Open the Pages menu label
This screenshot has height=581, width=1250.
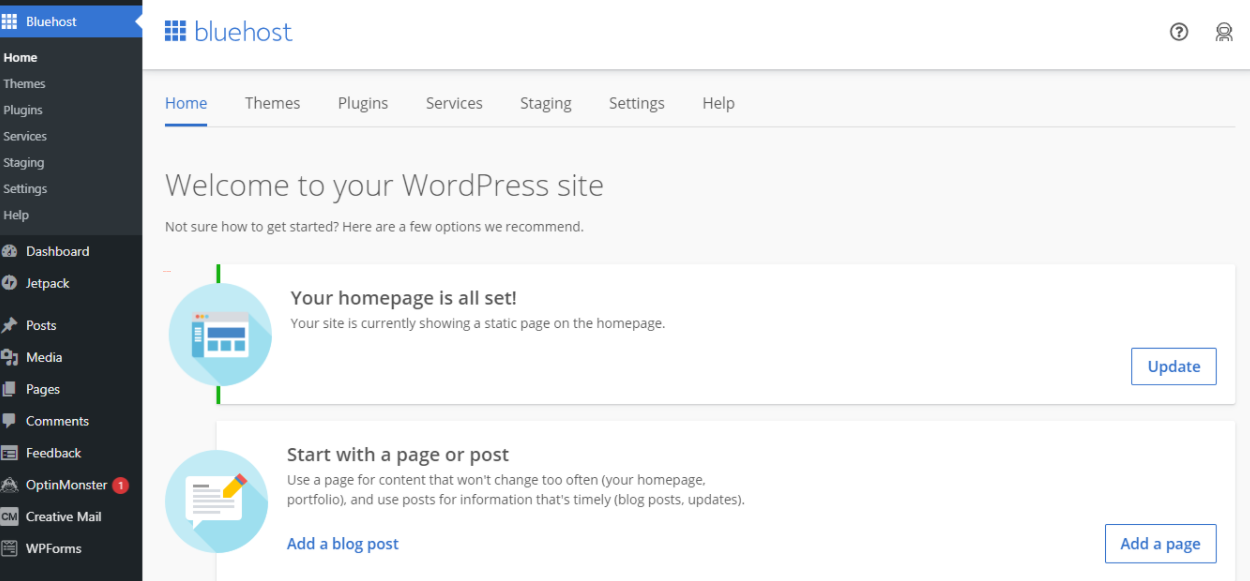point(43,389)
